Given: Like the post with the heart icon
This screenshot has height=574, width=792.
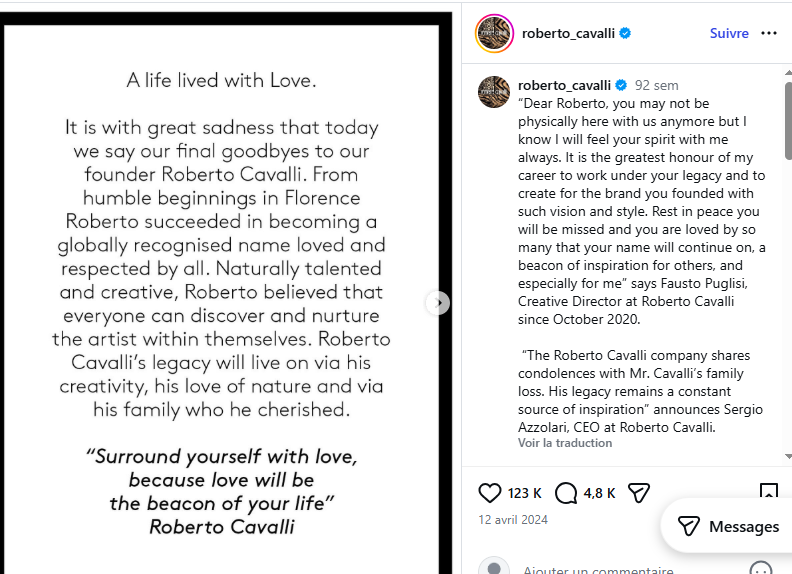Looking at the screenshot, I should pyautogui.click(x=490, y=493).
